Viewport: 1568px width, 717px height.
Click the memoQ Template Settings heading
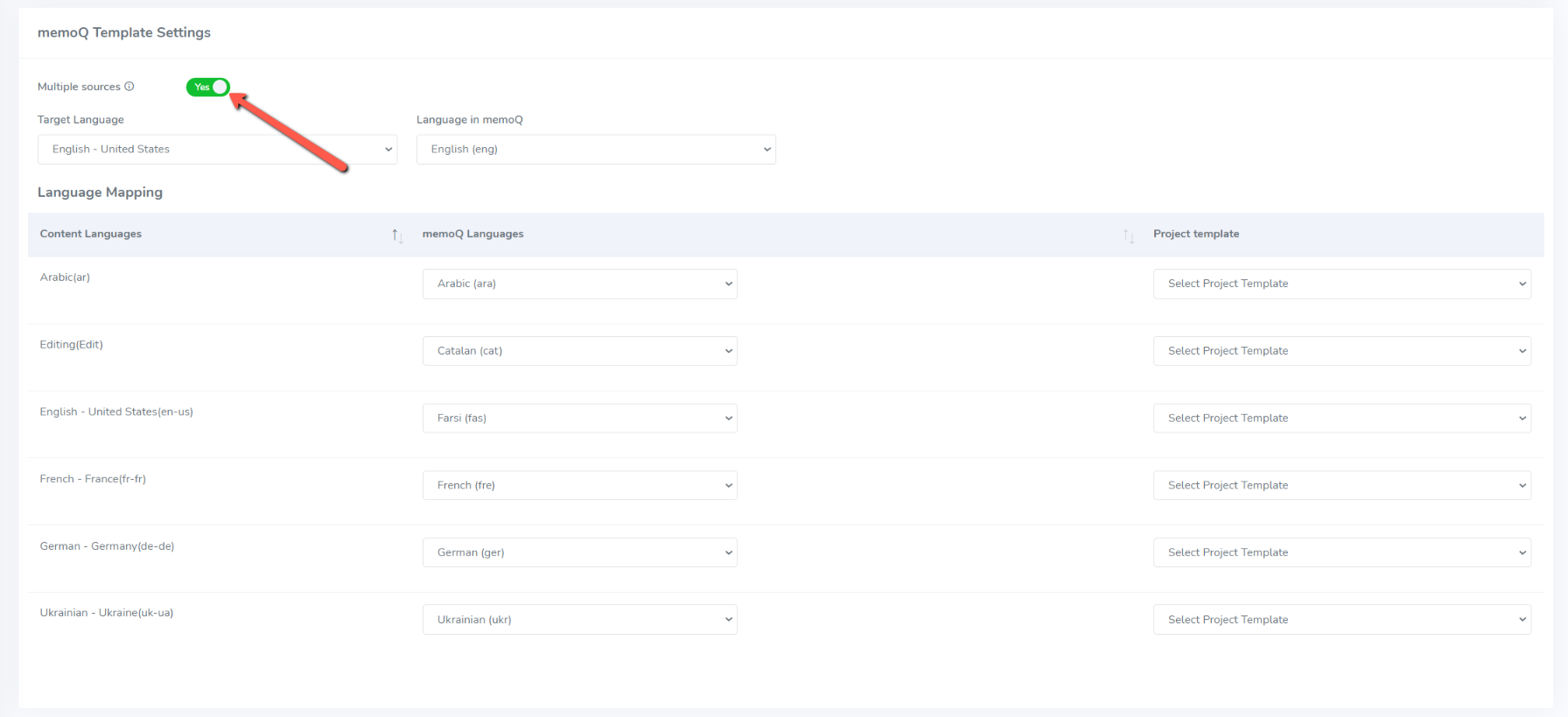click(x=124, y=32)
